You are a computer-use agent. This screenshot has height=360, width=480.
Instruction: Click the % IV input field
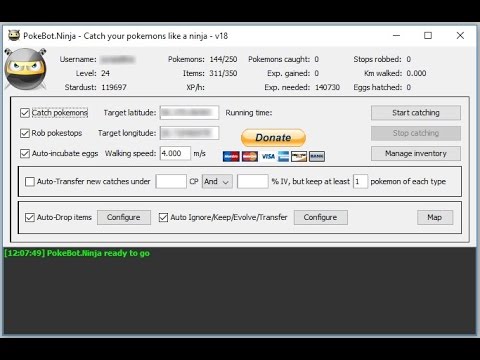point(253,181)
